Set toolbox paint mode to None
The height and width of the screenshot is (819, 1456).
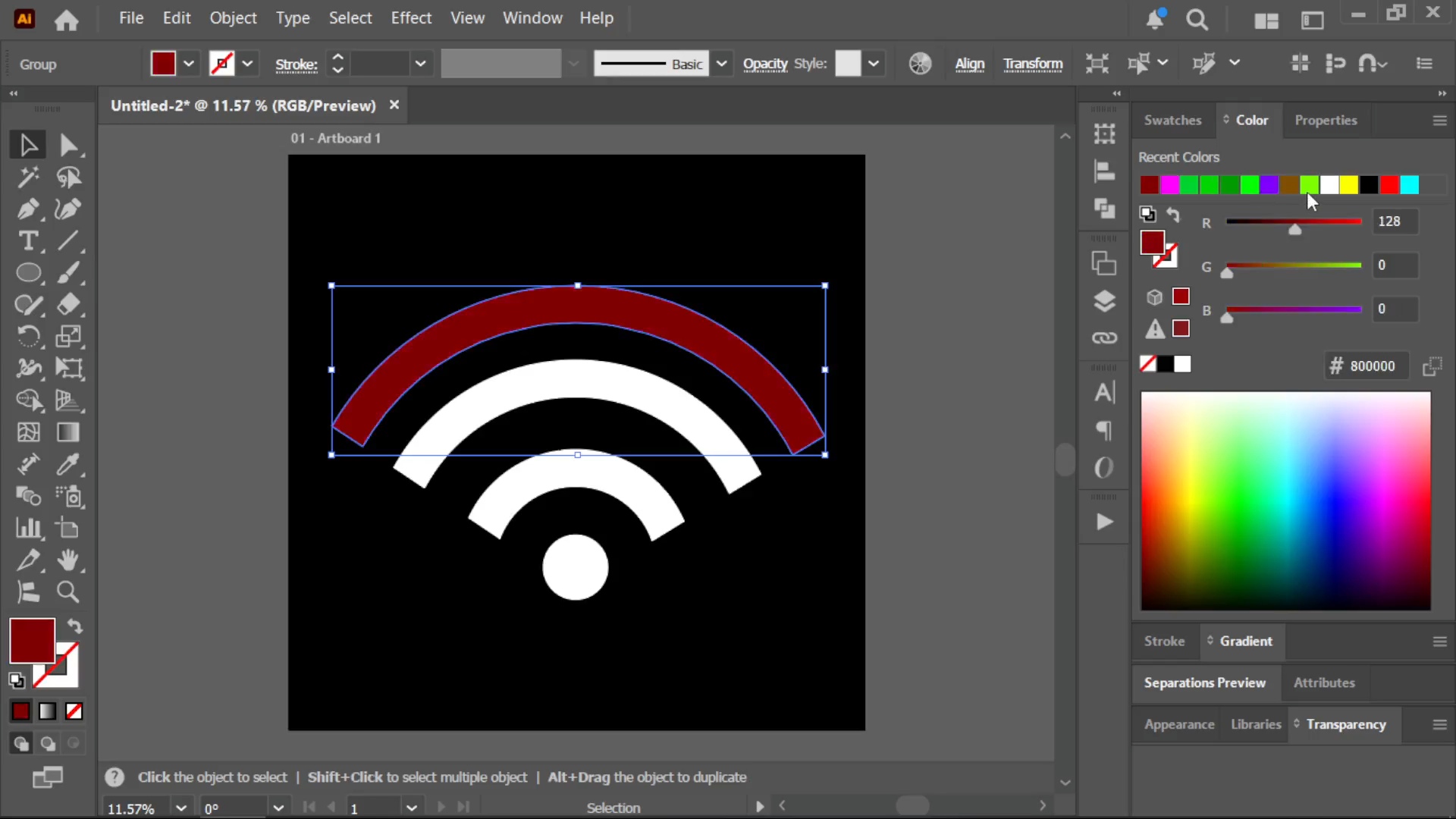(74, 711)
